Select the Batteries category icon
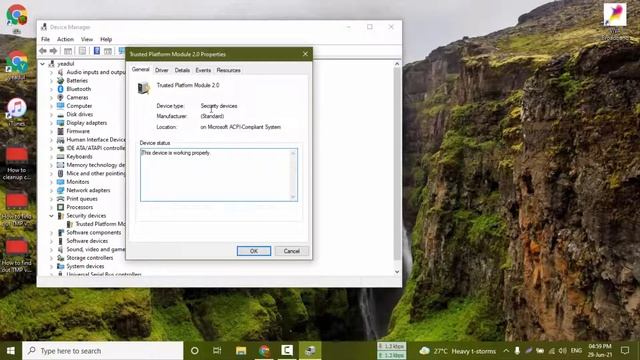The image size is (640, 360). coord(60,80)
